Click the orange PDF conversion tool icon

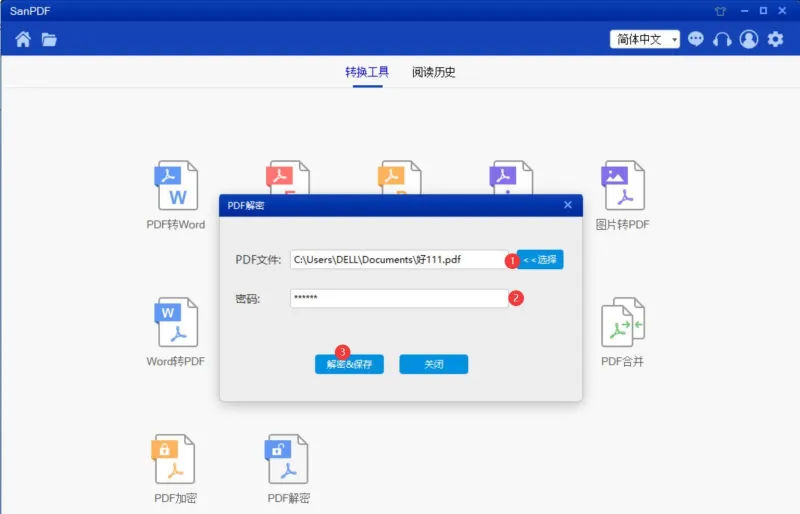pyautogui.click(x=399, y=177)
